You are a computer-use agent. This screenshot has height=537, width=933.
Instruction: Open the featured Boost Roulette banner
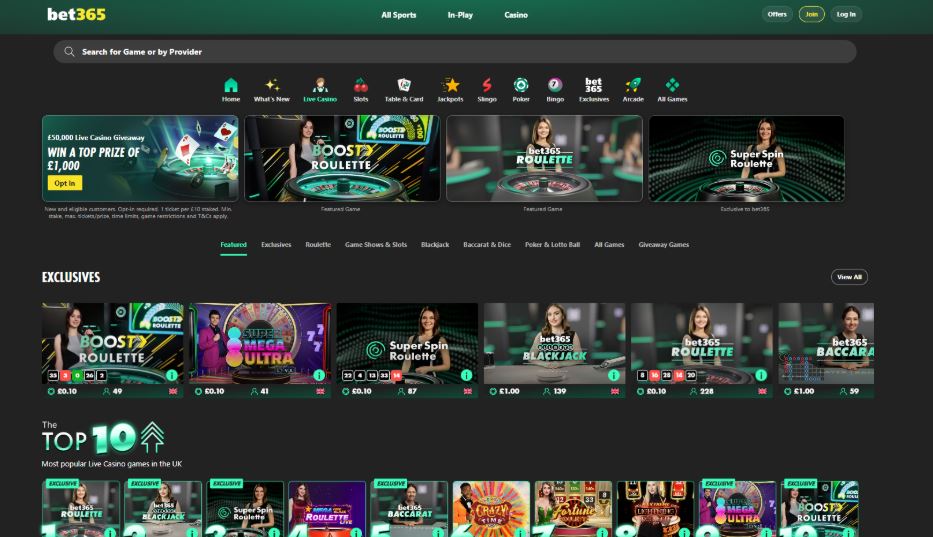(x=342, y=158)
